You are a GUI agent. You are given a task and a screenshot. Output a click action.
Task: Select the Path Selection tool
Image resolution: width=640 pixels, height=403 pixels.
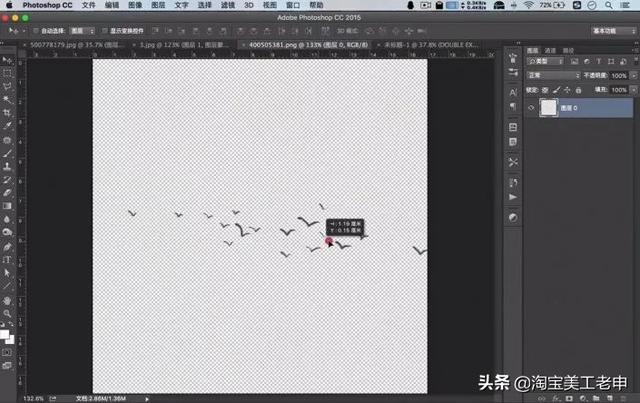point(7,273)
